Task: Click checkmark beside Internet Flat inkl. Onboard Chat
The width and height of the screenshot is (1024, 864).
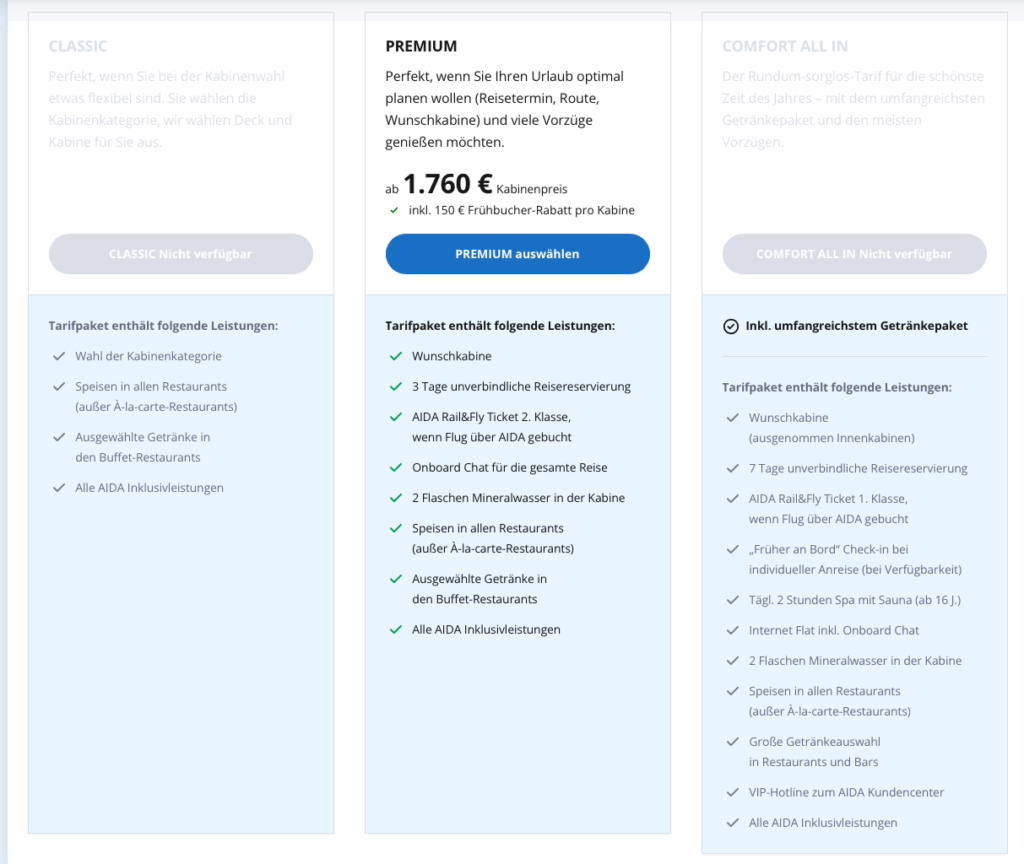Action: [x=733, y=630]
